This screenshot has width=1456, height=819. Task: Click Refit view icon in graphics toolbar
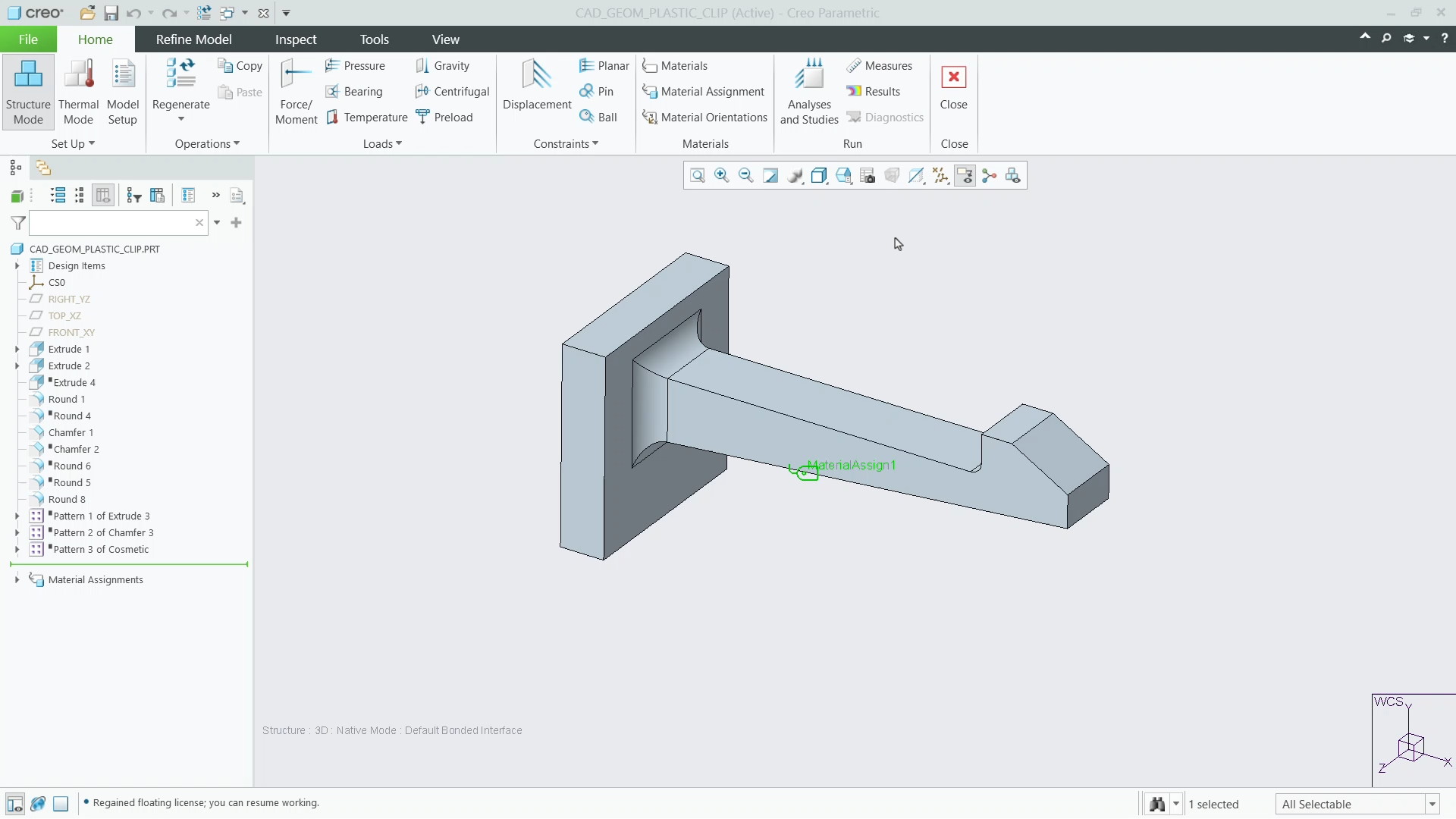click(698, 176)
